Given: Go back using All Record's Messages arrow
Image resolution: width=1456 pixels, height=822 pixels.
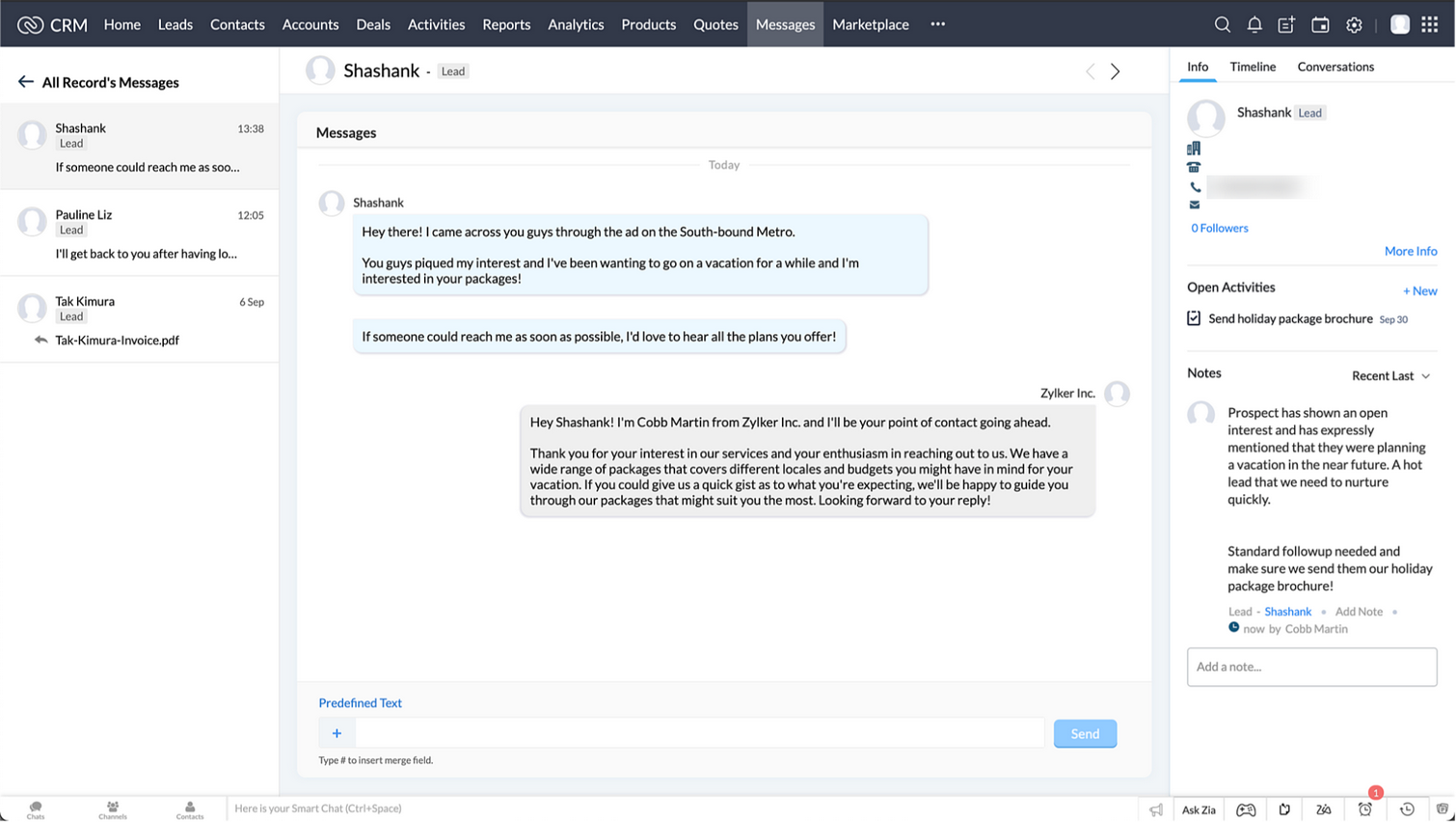Looking at the screenshot, I should click(26, 82).
